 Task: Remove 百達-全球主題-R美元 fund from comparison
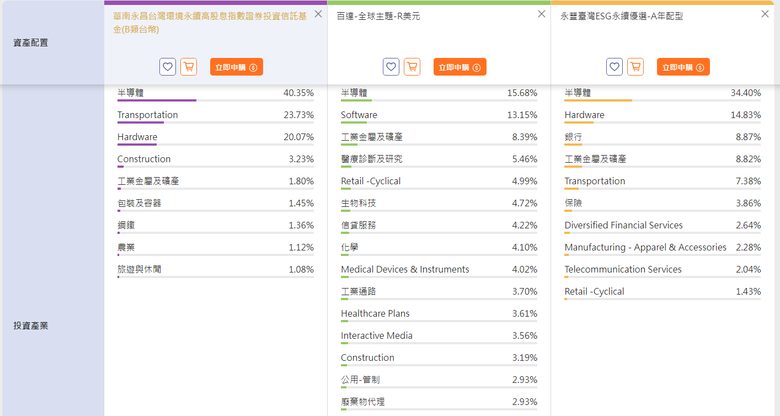pos(542,14)
